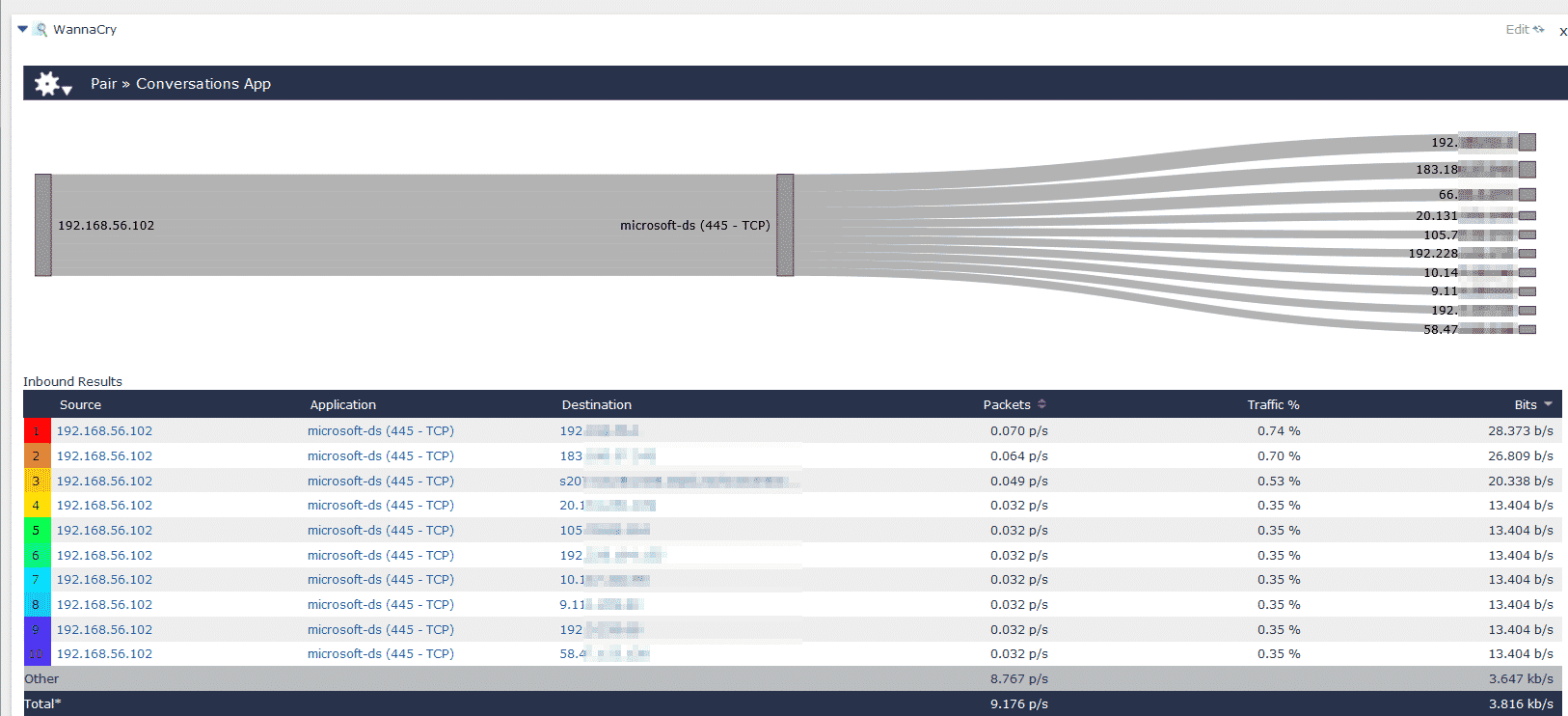Click the orange color swatch numbered 2
This screenshot has height=716, width=1568.
click(37, 455)
